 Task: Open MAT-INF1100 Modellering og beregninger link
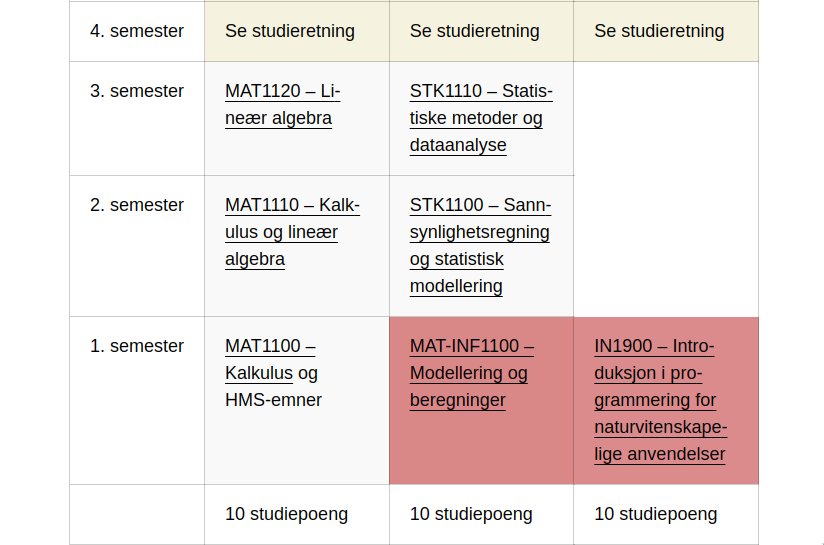tap(471, 373)
